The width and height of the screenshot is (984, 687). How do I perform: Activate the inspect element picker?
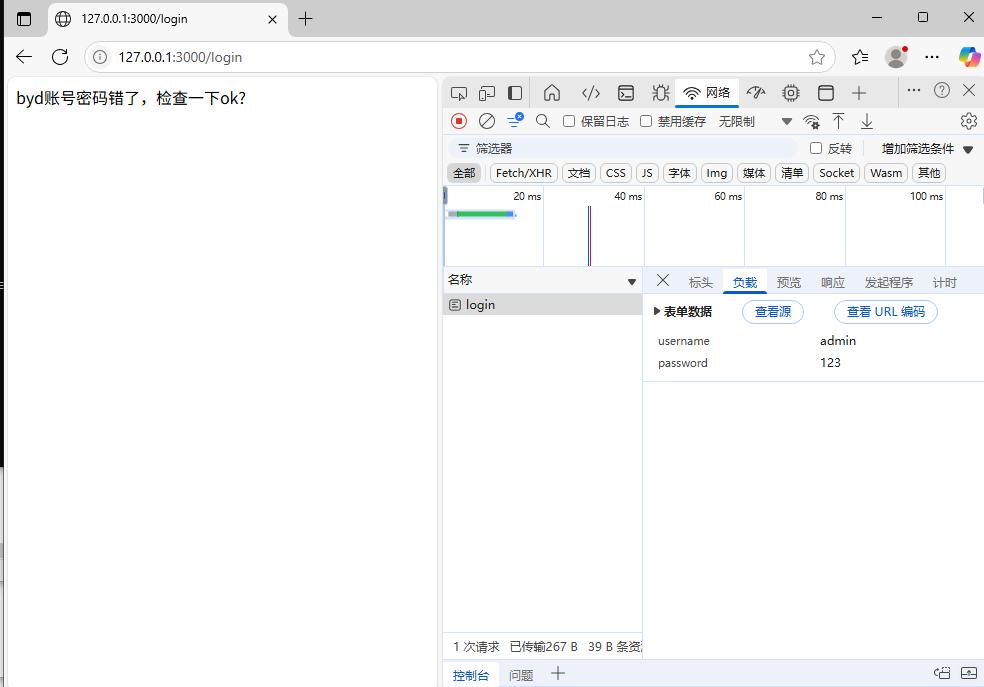[x=459, y=93]
